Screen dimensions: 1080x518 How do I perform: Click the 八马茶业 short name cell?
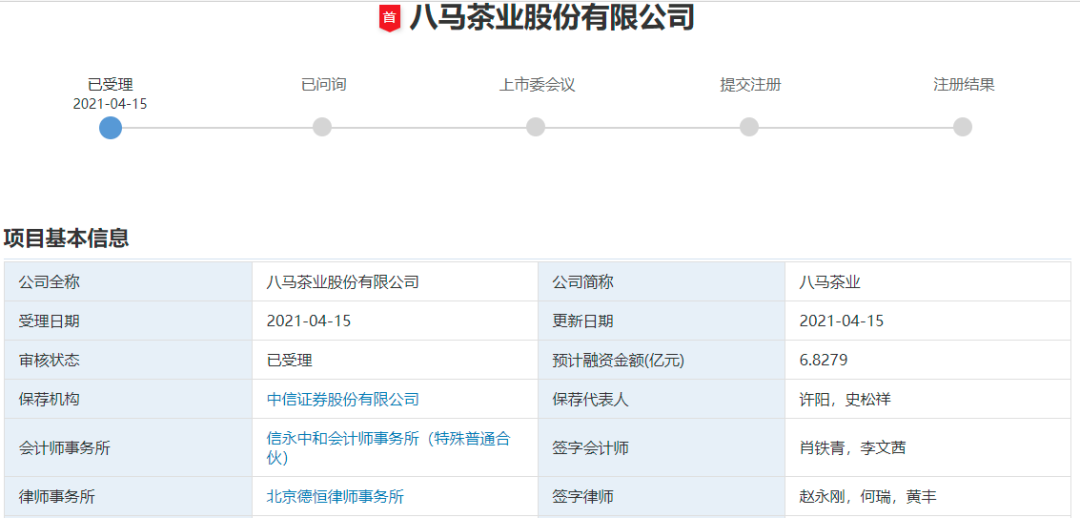click(x=928, y=282)
